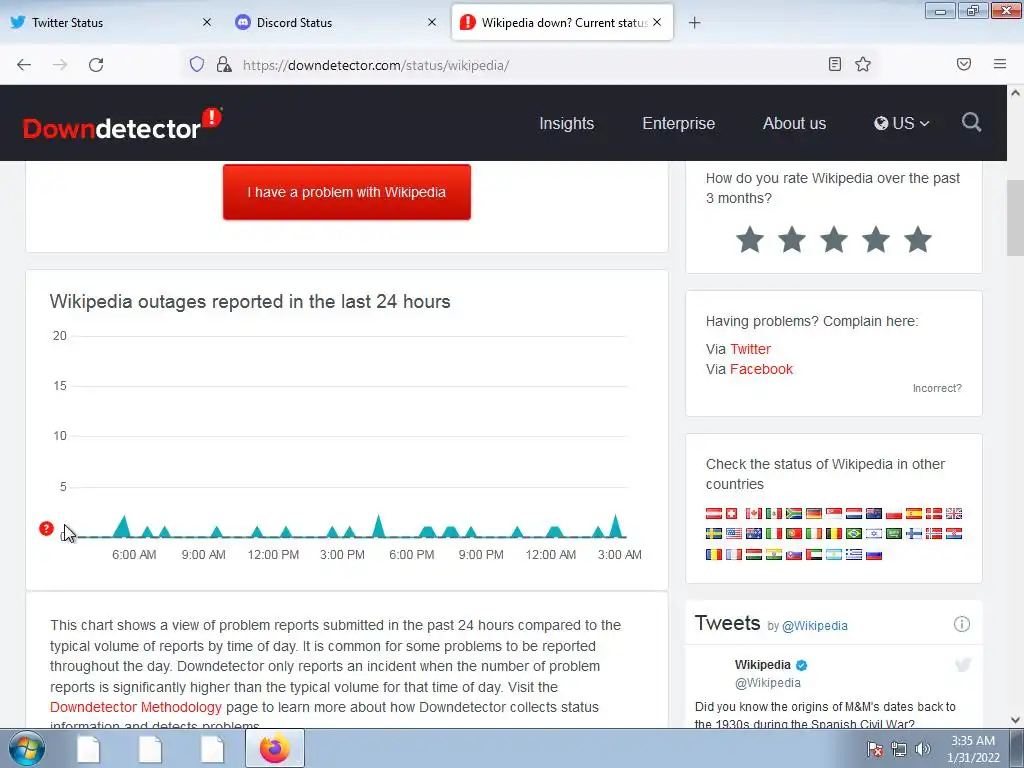The height and width of the screenshot is (768, 1024).
Task: Select the Israel flag
Action: pos(874,534)
